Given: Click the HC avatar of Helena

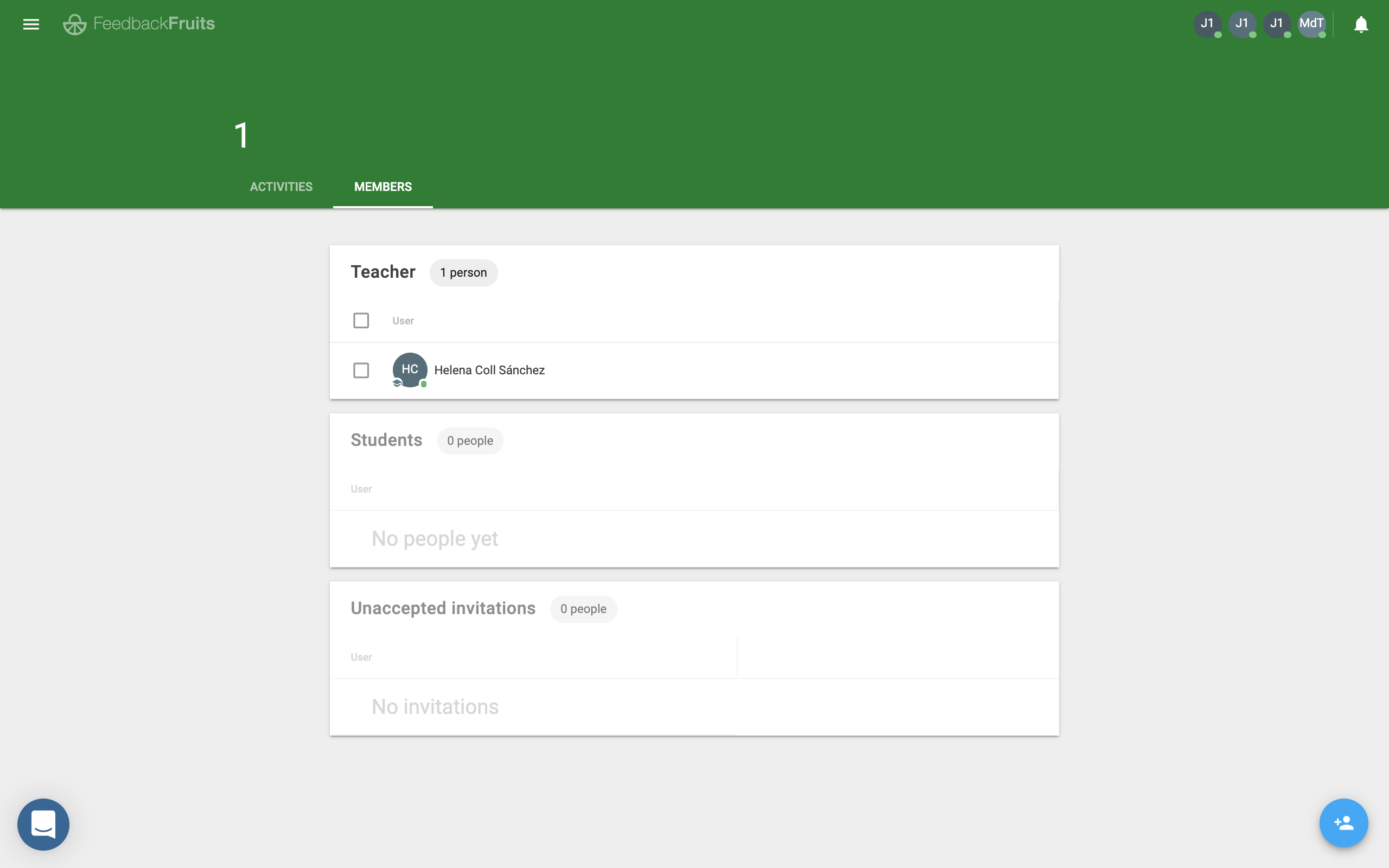Looking at the screenshot, I should tap(409, 369).
